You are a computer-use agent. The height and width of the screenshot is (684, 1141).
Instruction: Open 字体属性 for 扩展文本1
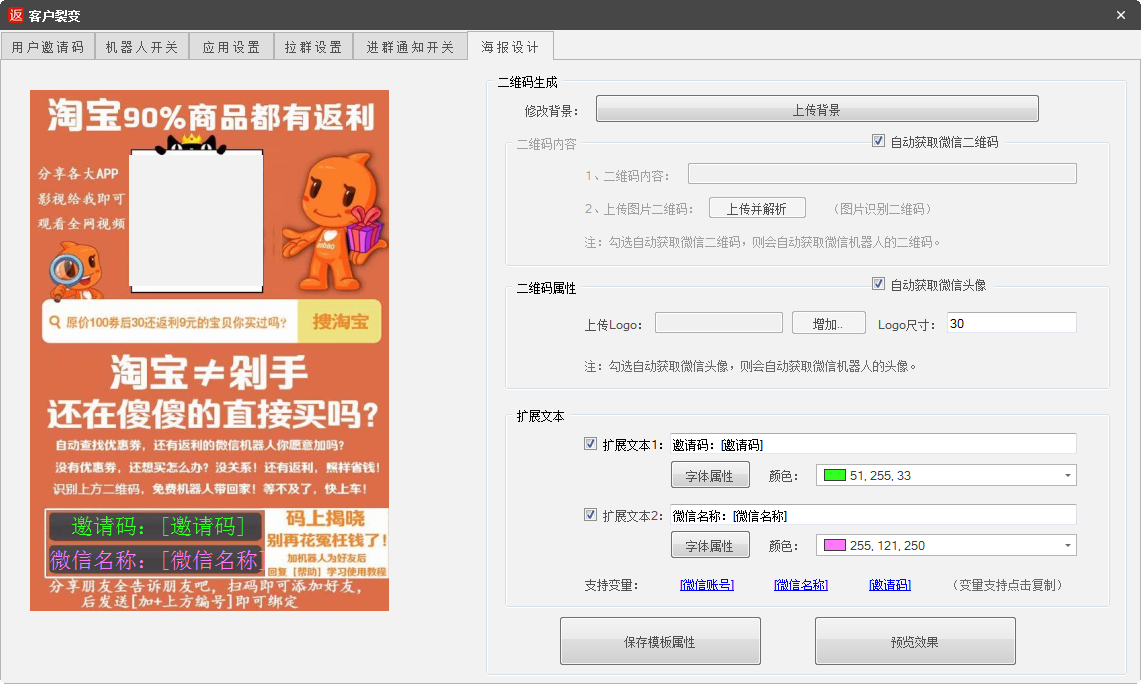coord(709,475)
